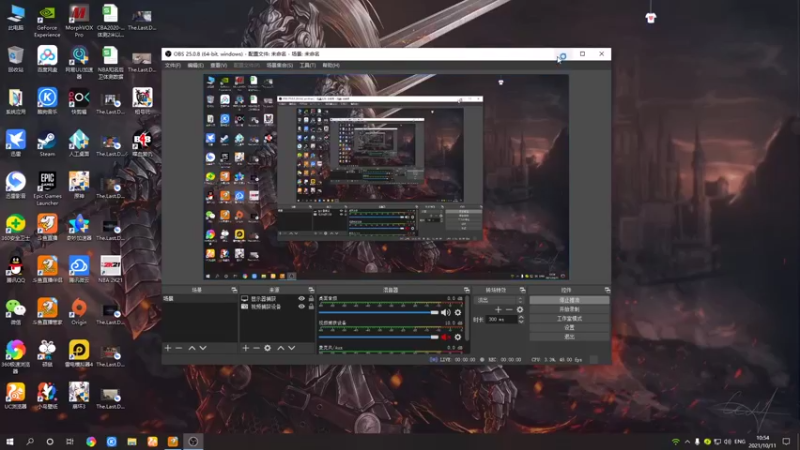Click the Video Capture Device volume slider handle
Viewport: 800px width, 450px height.
434,337
